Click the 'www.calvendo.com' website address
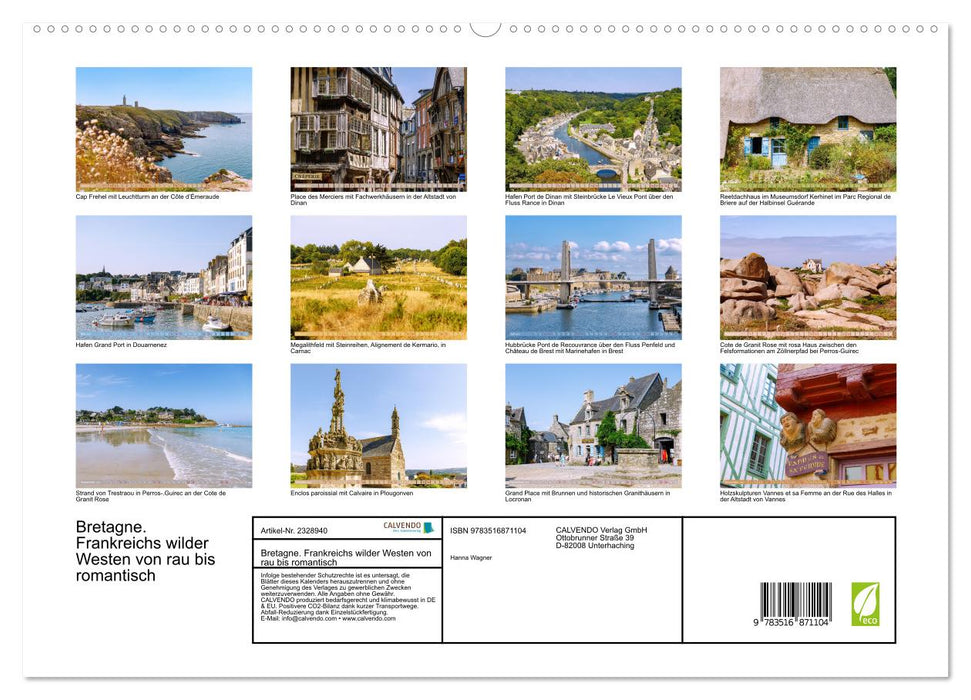Screen dimensions: 971x700 point(368,619)
